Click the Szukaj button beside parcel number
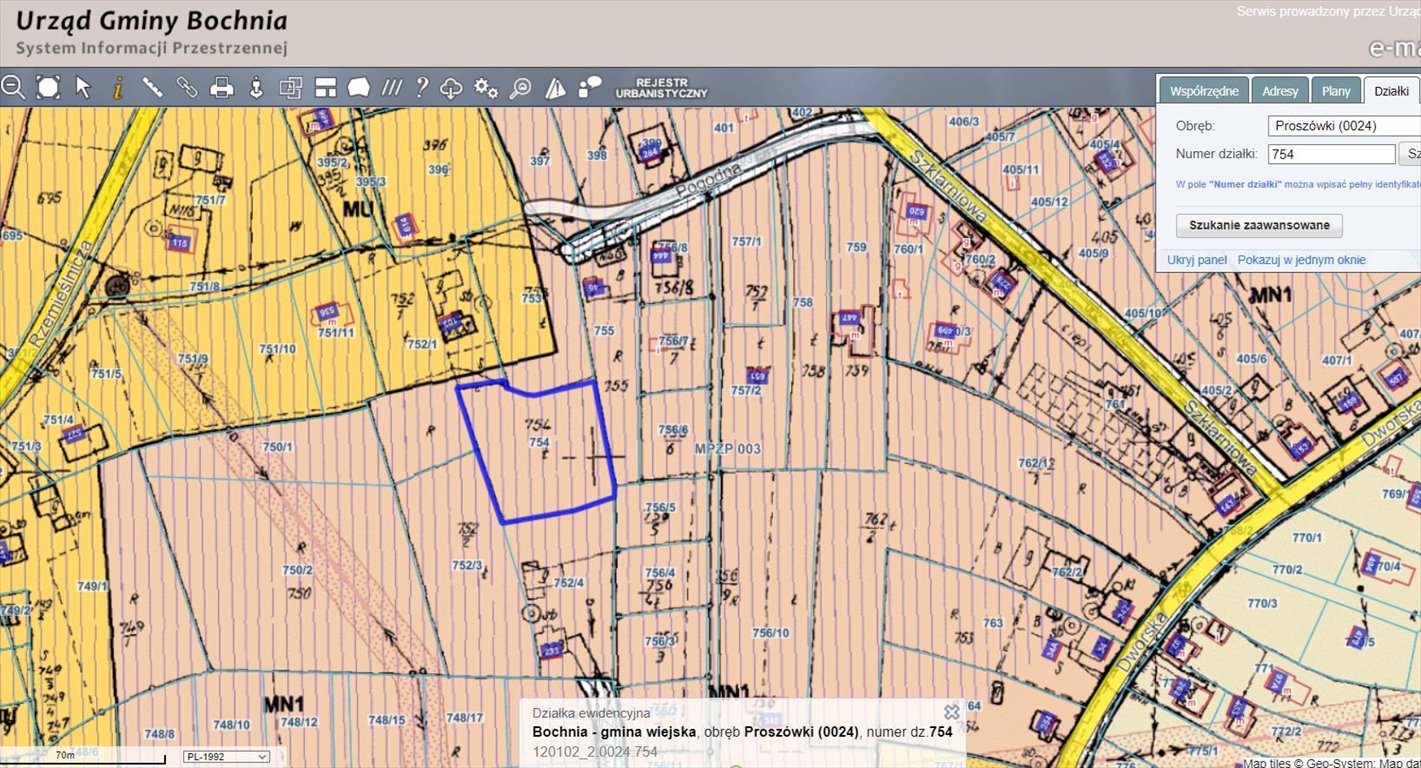This screenshot has width=1421, height=768. tap(1410, 154)
